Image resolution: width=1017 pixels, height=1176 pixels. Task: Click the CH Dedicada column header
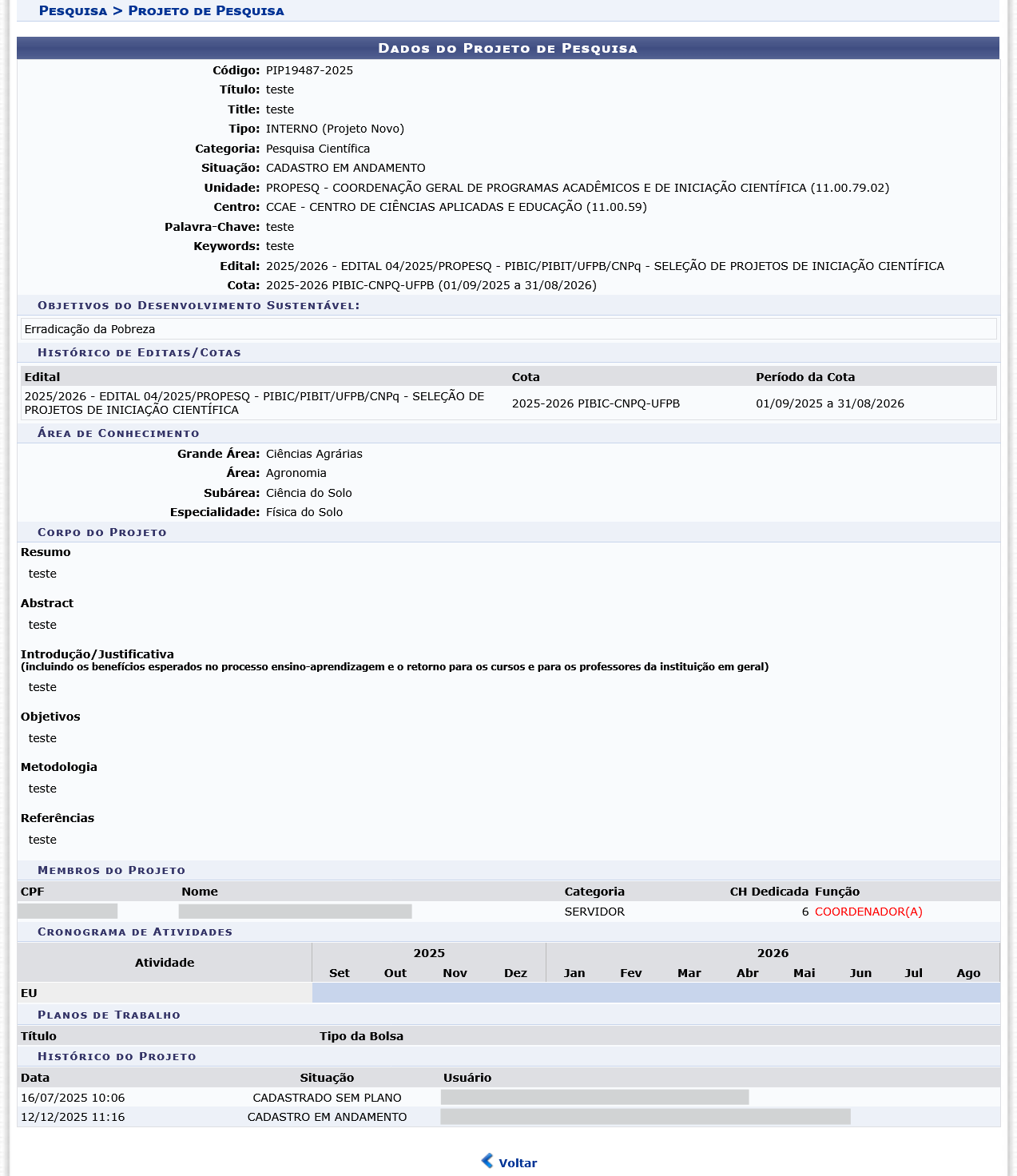(x=769, y=892)
